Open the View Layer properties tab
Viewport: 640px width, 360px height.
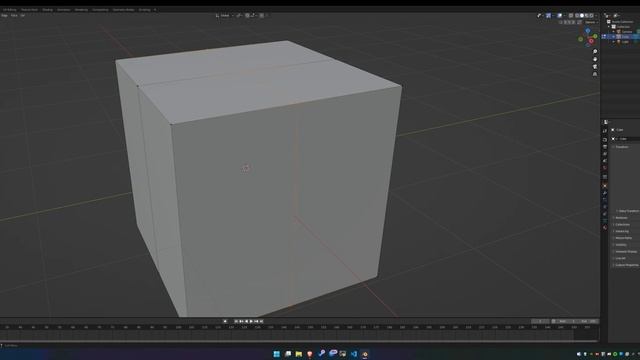605,153
